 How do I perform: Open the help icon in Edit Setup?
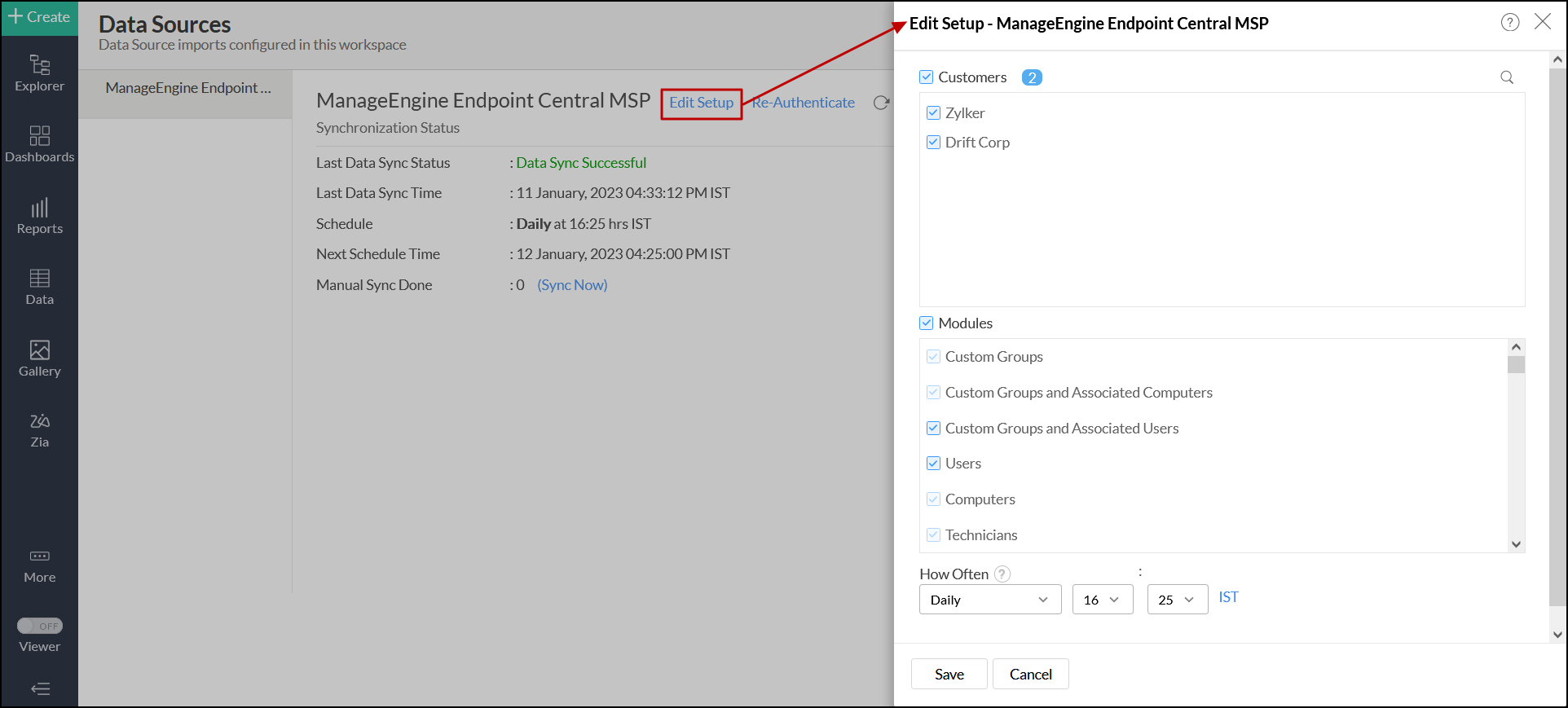pos(1509,23)
